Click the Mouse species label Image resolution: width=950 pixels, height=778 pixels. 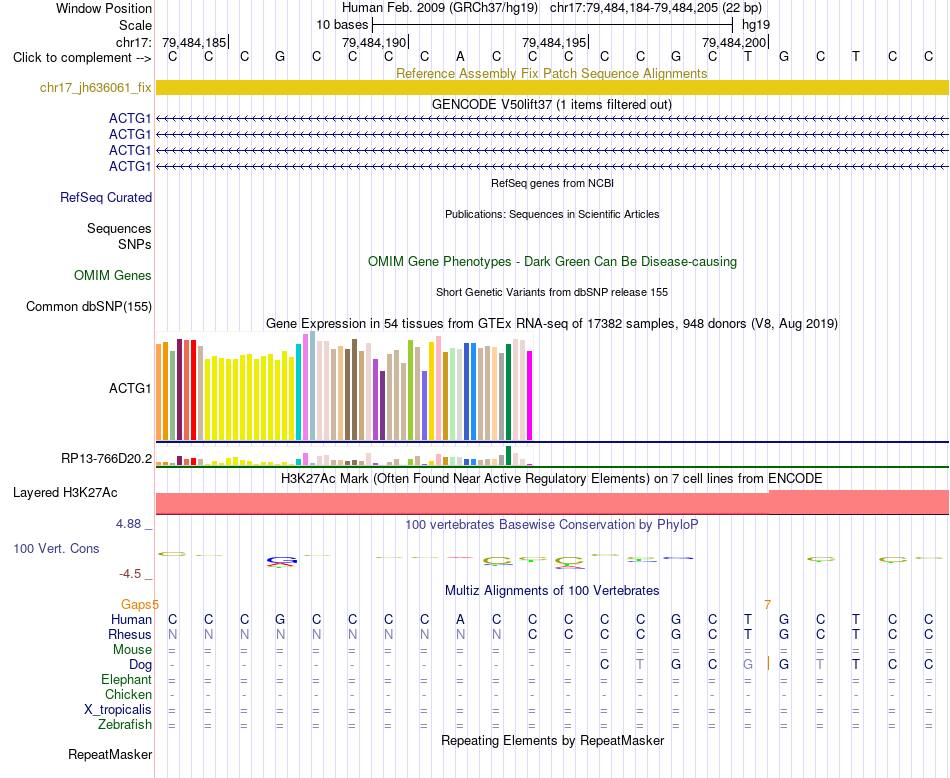(x=132, y=649)
